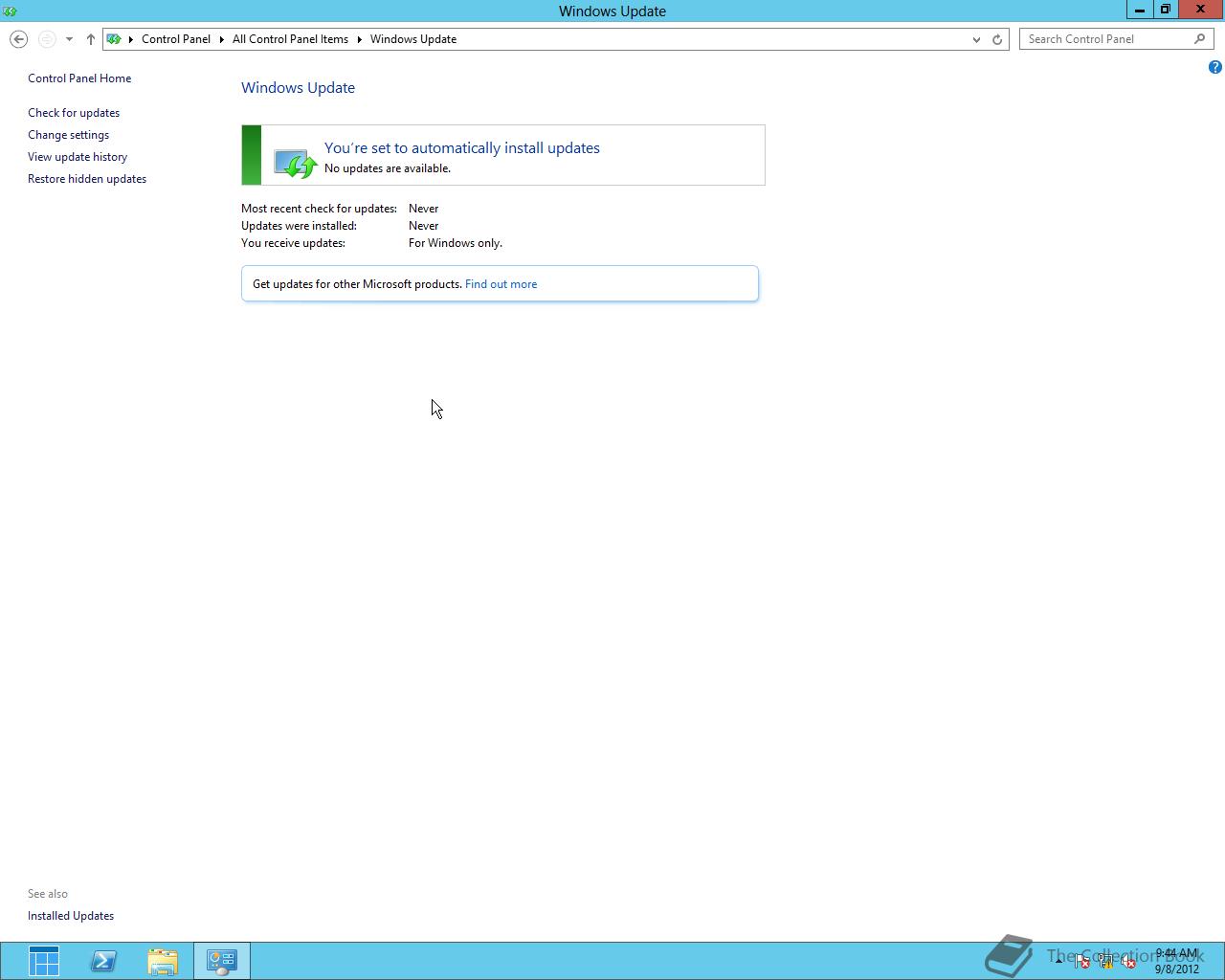Select Windows Update breadcrumb segment
This screenshot has height=980, width=1225.
(x=413, y=39)
